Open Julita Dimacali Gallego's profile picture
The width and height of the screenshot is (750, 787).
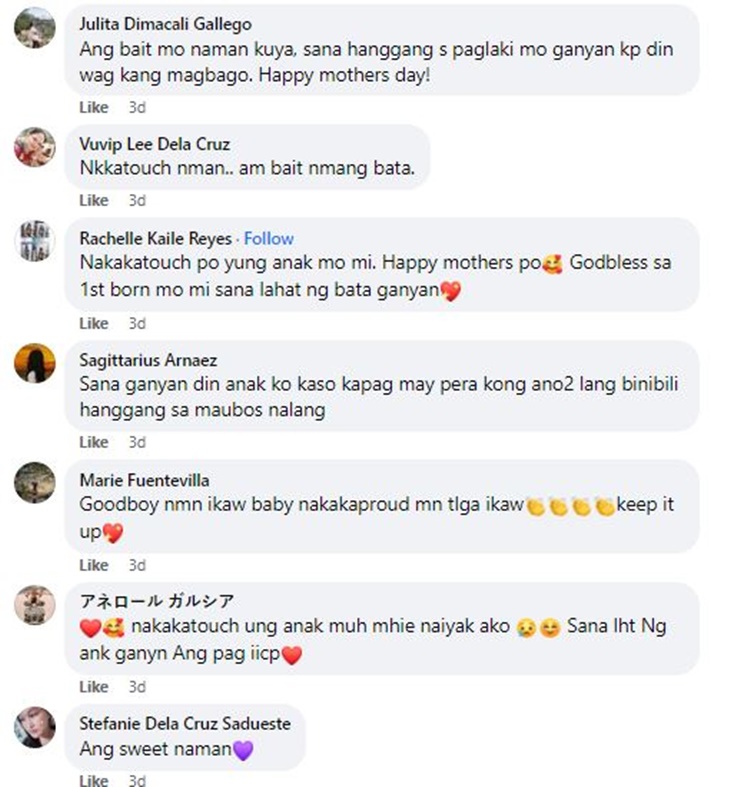(35, 28)
